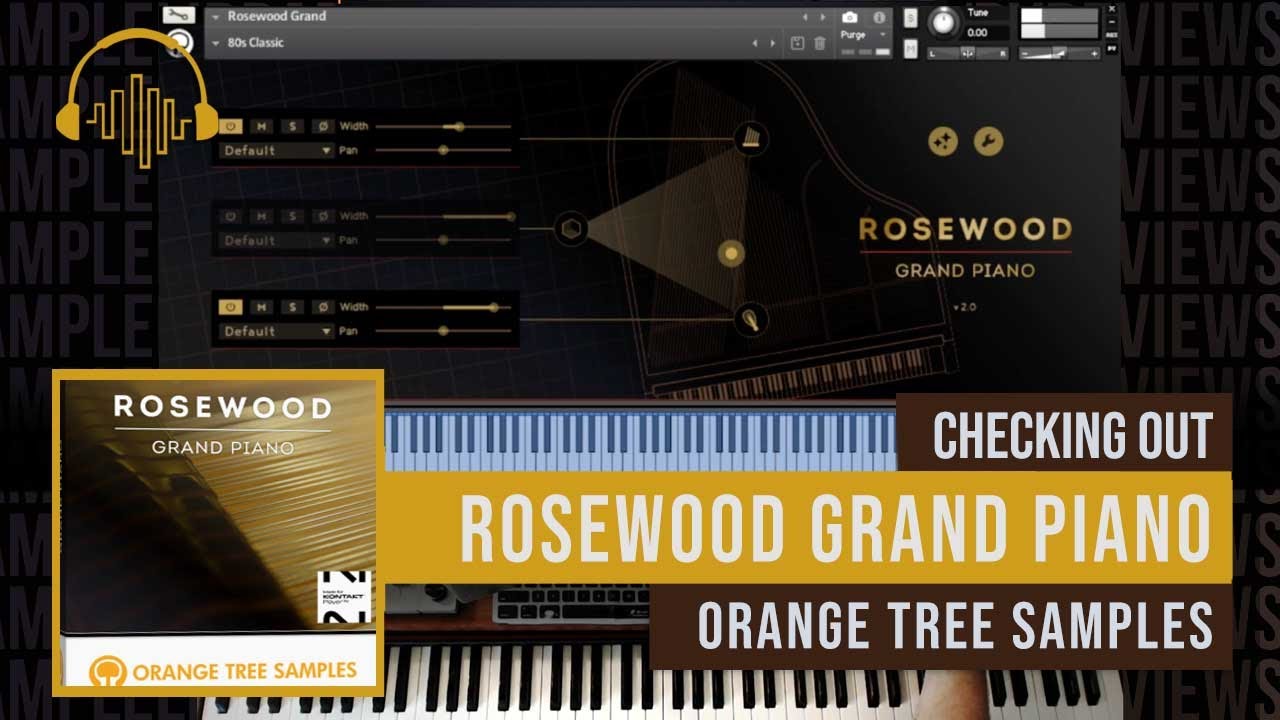The image size is (1280, 720).
Task: Adjust the first mic channel Pan slider
Action: tap(444, 150)
